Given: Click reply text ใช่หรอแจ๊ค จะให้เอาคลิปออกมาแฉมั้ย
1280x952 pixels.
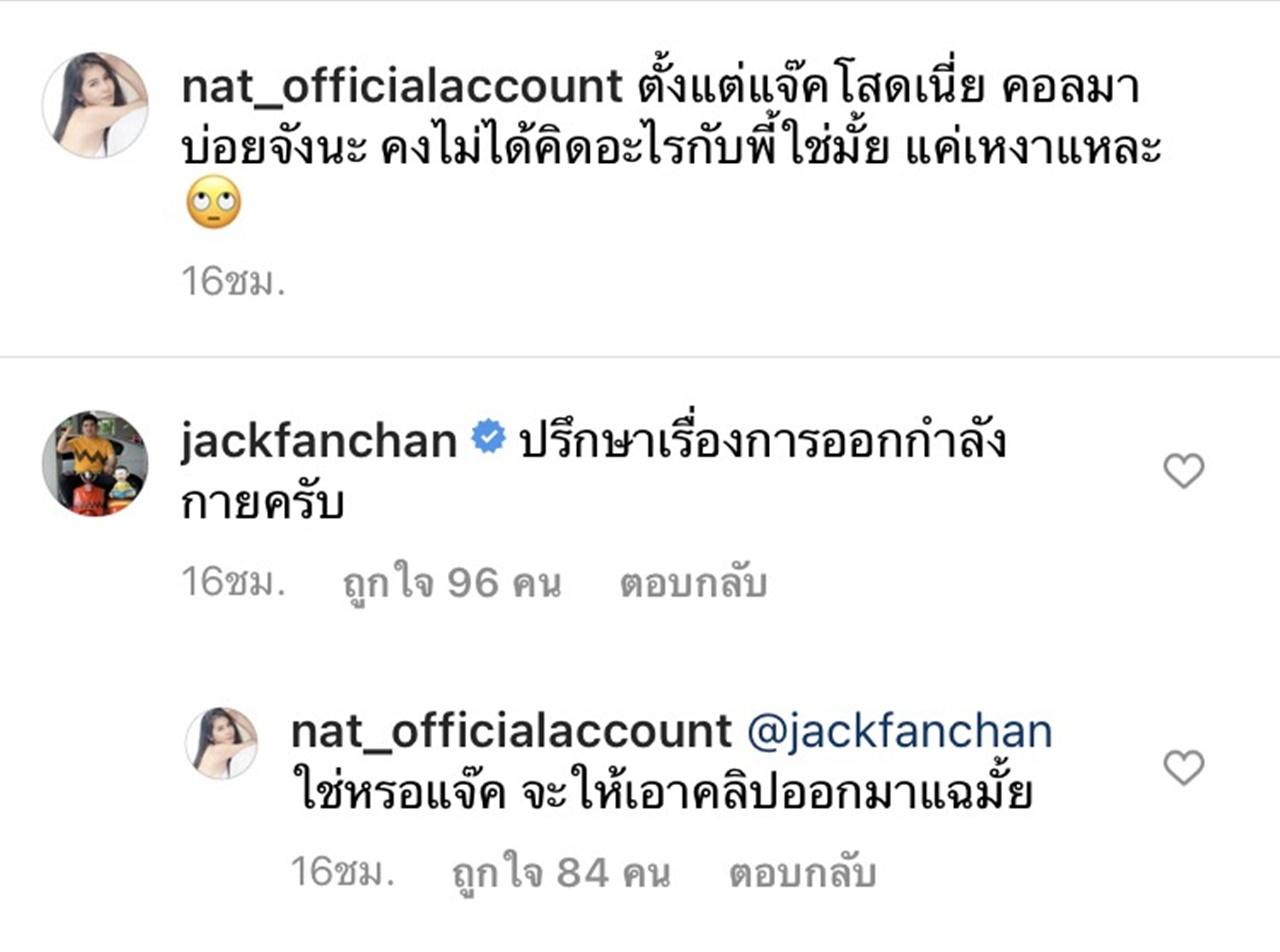Looking at the screenshot, I should pyautogui.click(x=663, y=794).
